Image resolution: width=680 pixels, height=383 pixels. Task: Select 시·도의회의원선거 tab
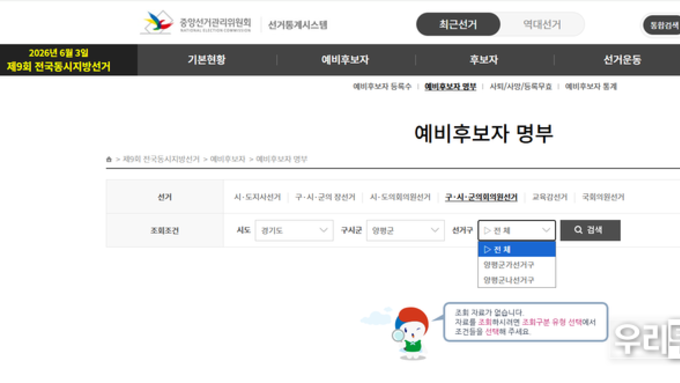400,197
